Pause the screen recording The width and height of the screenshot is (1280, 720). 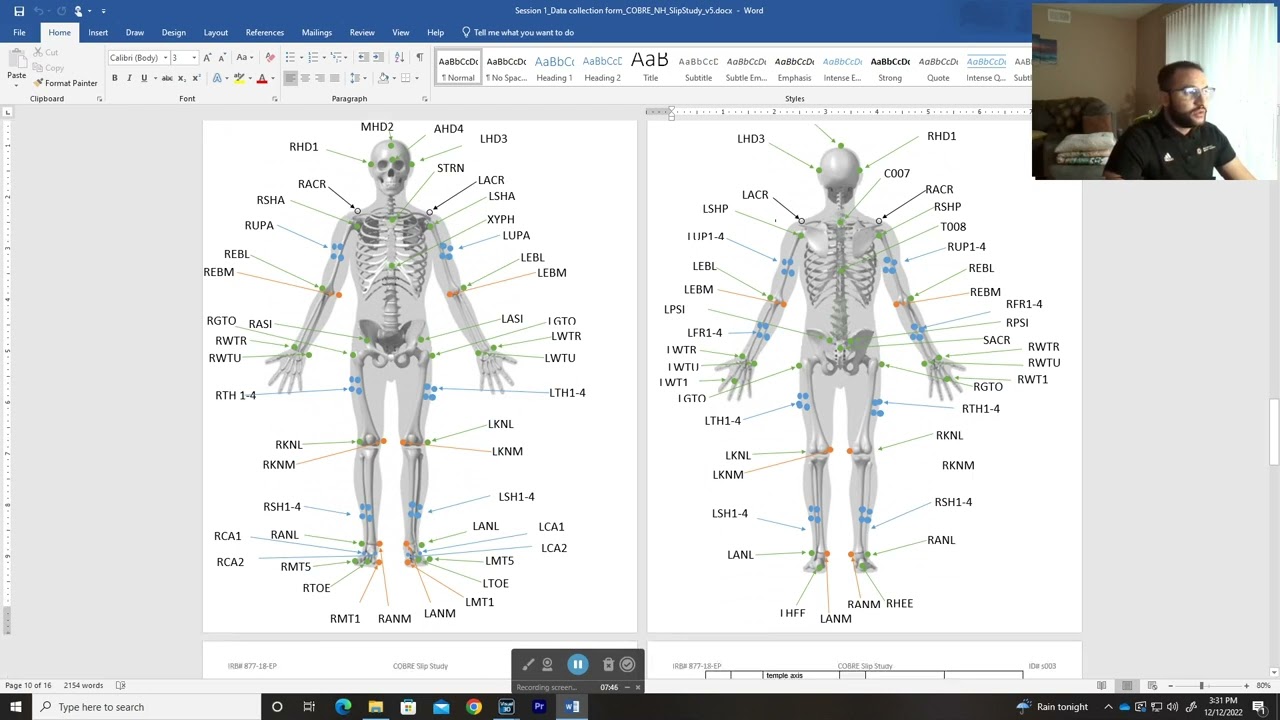pos(578,665)
